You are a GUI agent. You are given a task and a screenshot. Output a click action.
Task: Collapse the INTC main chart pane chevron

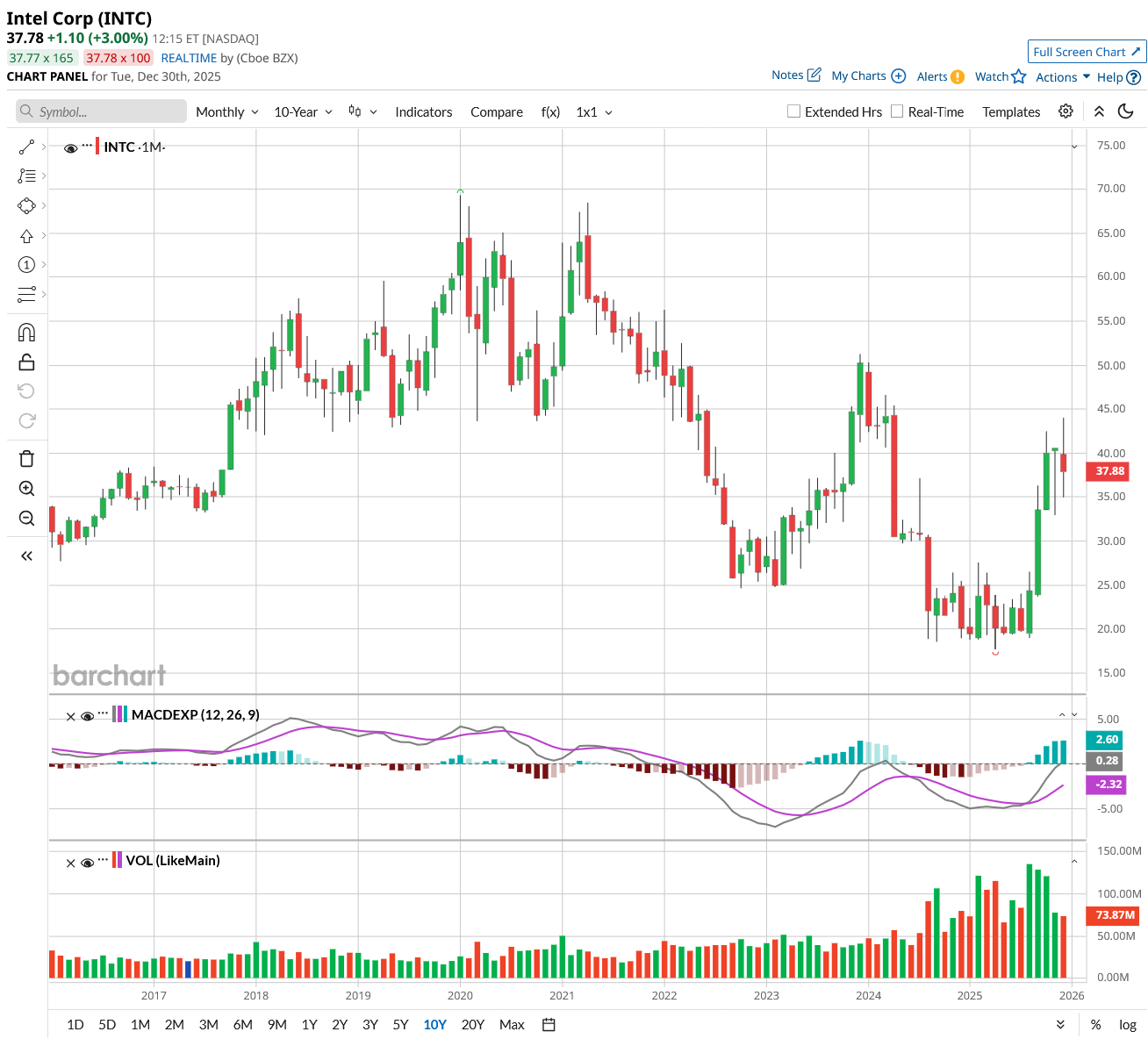[x=1074, y=147]
